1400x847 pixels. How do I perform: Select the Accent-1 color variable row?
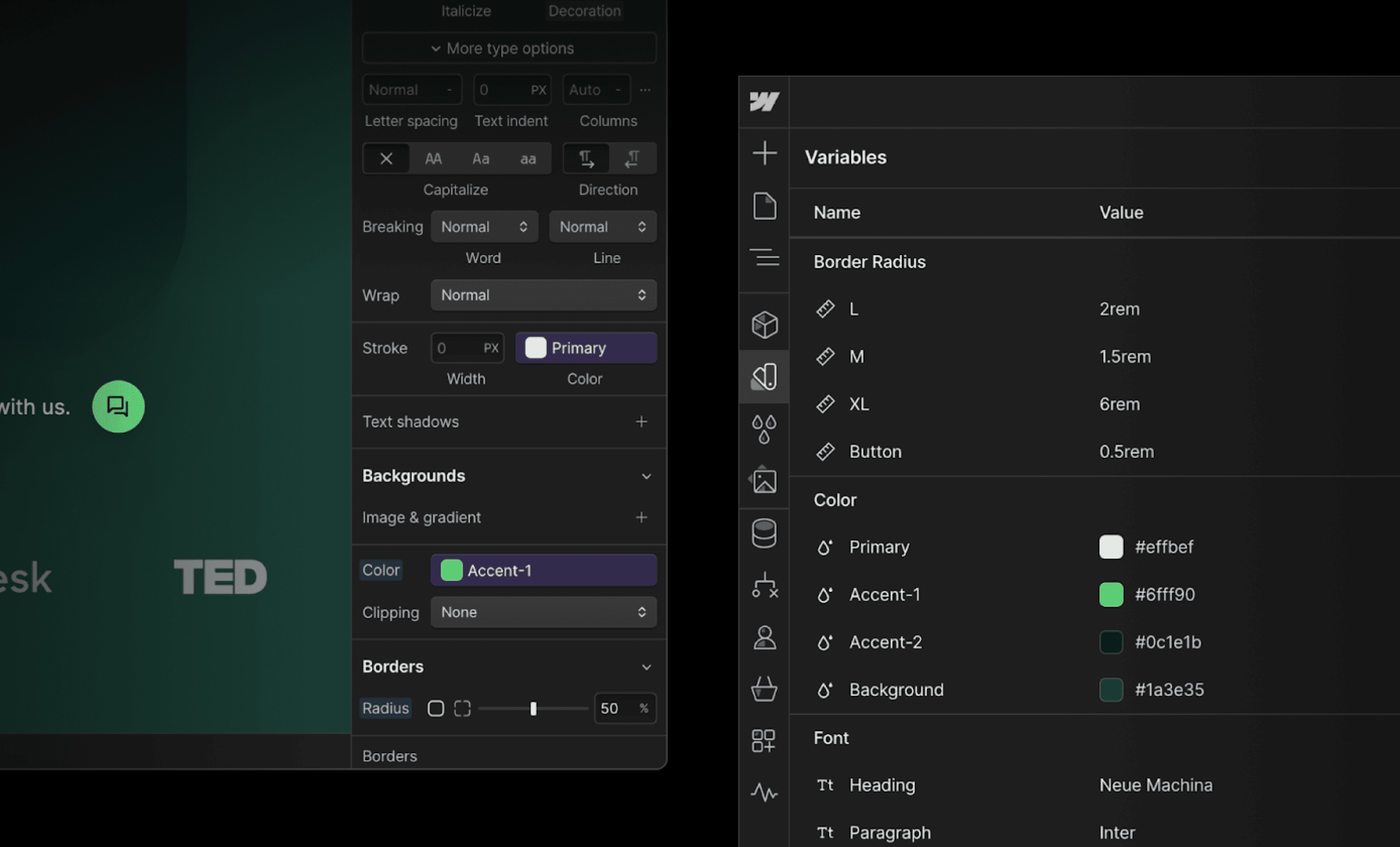point(884,594)
